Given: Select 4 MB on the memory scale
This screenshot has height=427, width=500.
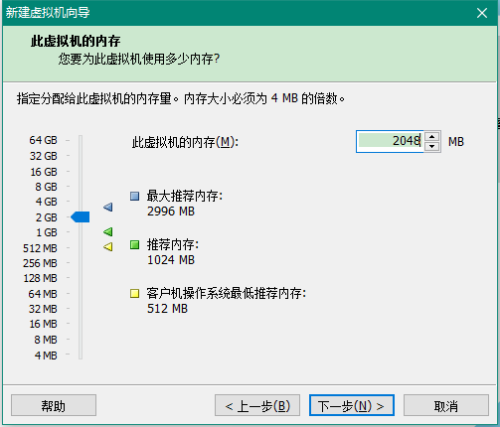Looking at the screenshot, I should click(x=46, y=355).
